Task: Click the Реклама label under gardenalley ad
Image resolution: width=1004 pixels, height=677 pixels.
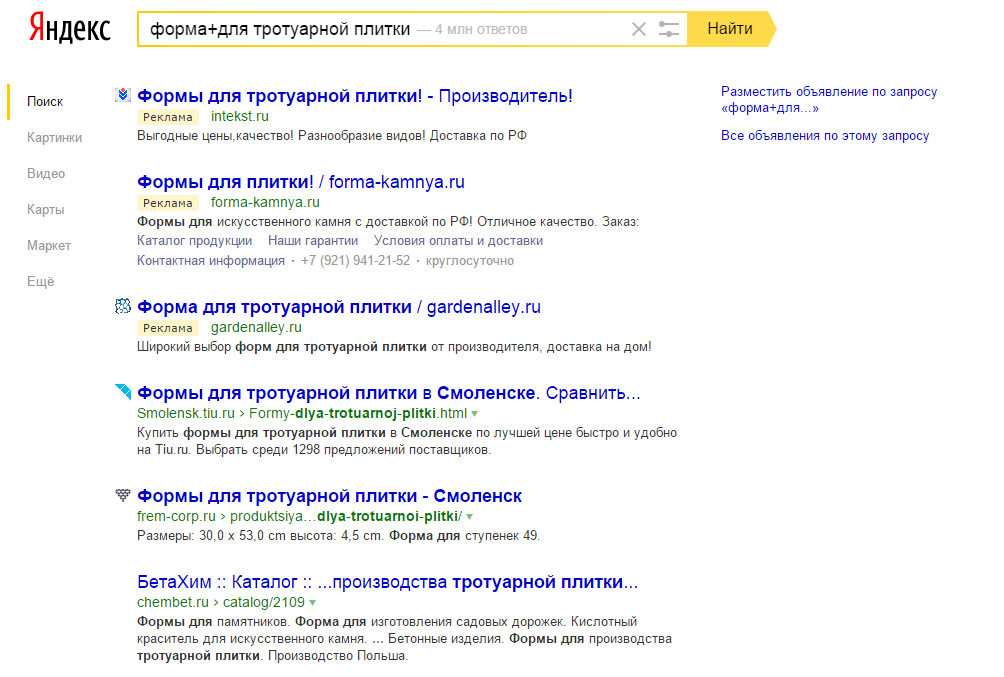Action: click(x=168, y=328)
